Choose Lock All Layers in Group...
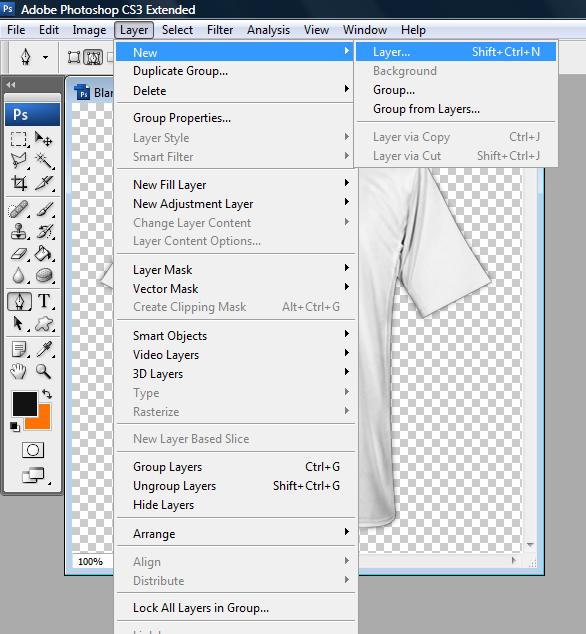 tap(235, 608)
